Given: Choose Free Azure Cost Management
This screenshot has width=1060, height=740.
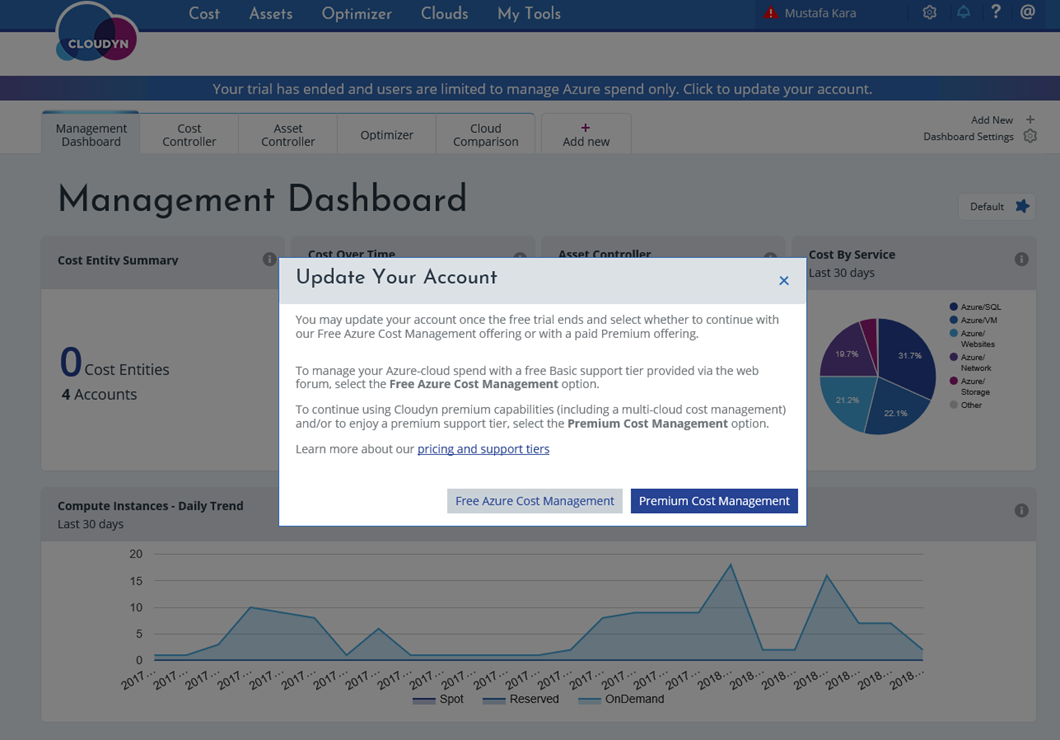Looking at the screenshot, I should pos(535,501).
